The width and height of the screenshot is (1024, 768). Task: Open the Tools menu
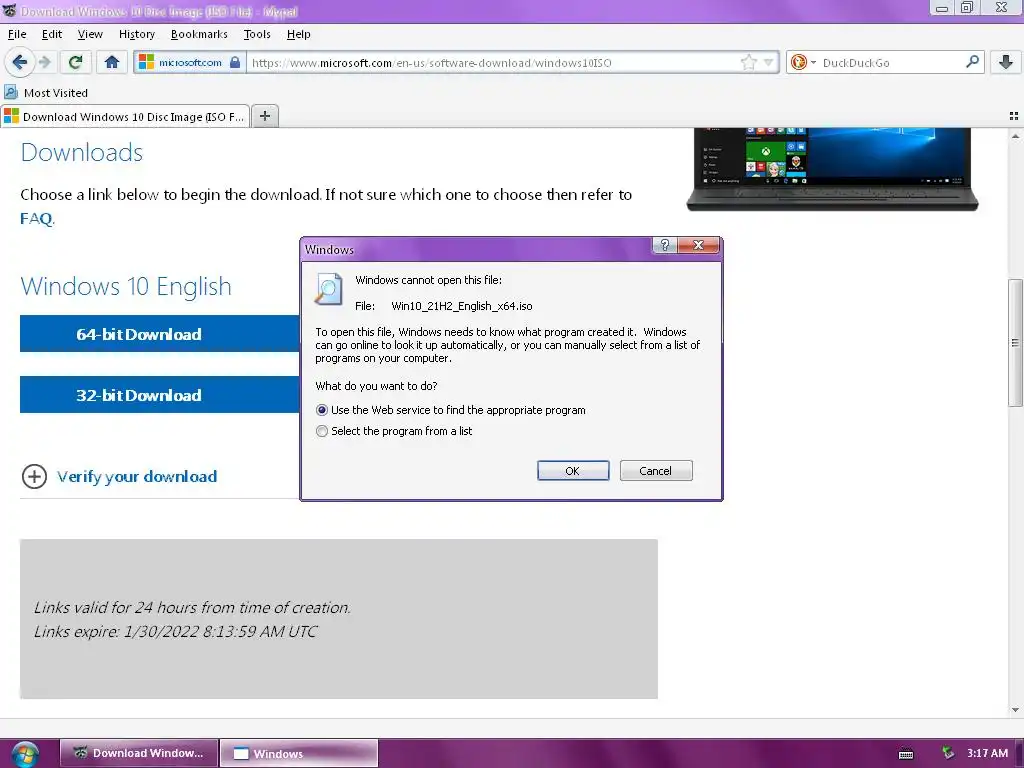(257, 34)
